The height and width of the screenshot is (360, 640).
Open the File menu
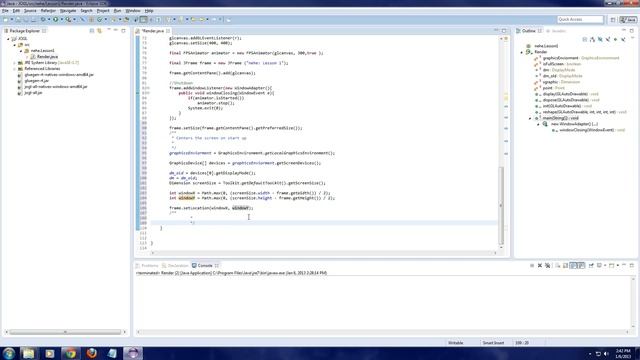tap(5, 11)
